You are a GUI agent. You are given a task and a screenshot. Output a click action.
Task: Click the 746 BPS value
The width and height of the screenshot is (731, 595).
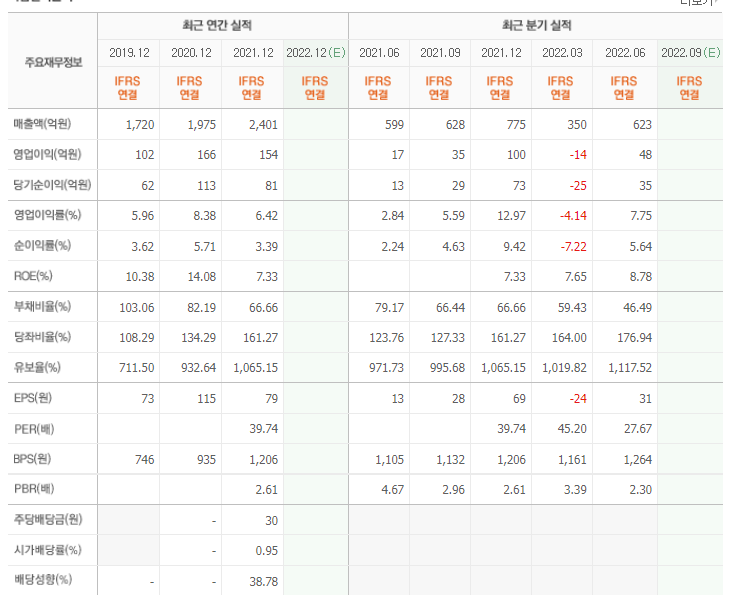coord(145,460)
